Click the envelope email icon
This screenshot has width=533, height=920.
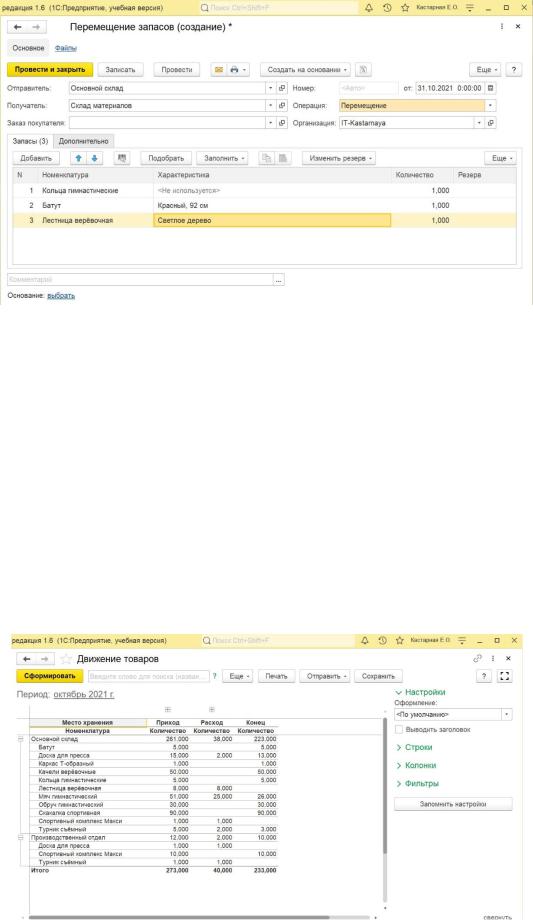pos(218,69)
